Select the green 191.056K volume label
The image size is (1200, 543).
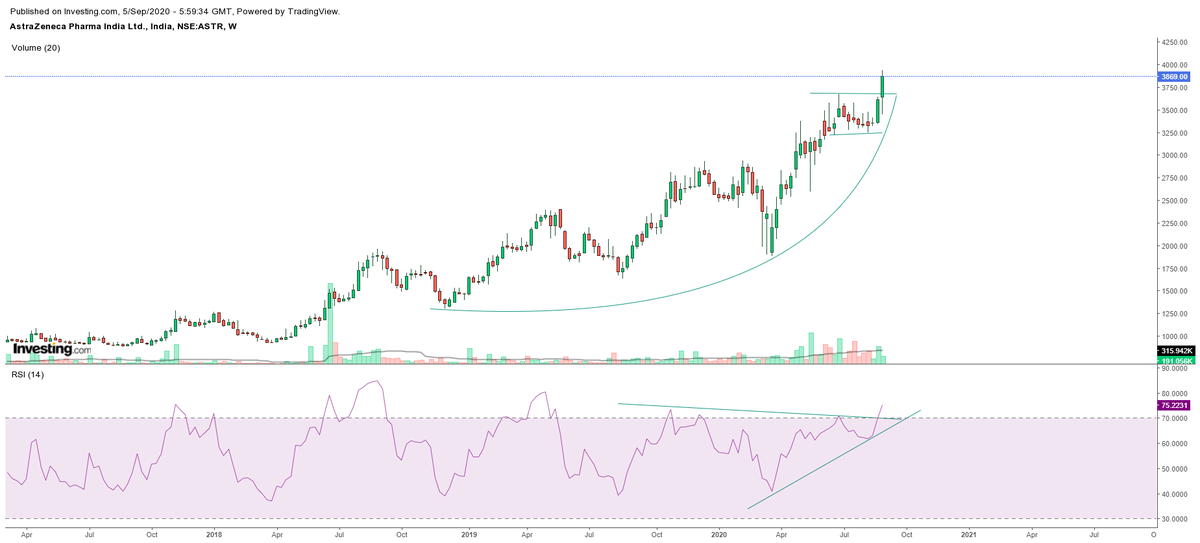tap(1174, 360)
